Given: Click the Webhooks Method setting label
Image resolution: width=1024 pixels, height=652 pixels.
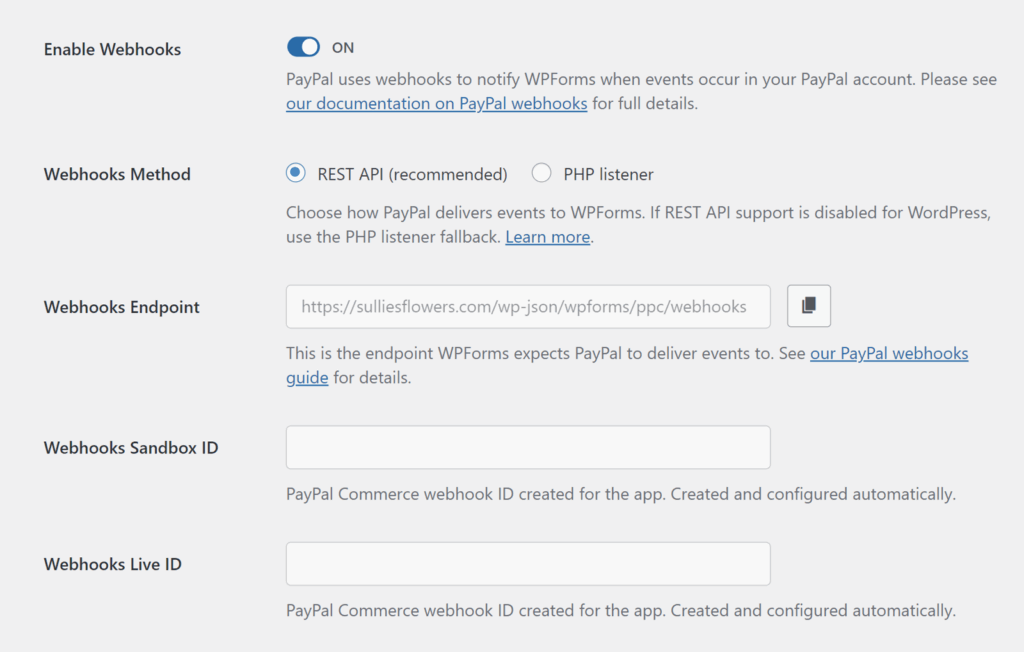Looking at the screenshot, I should (117, 174).
